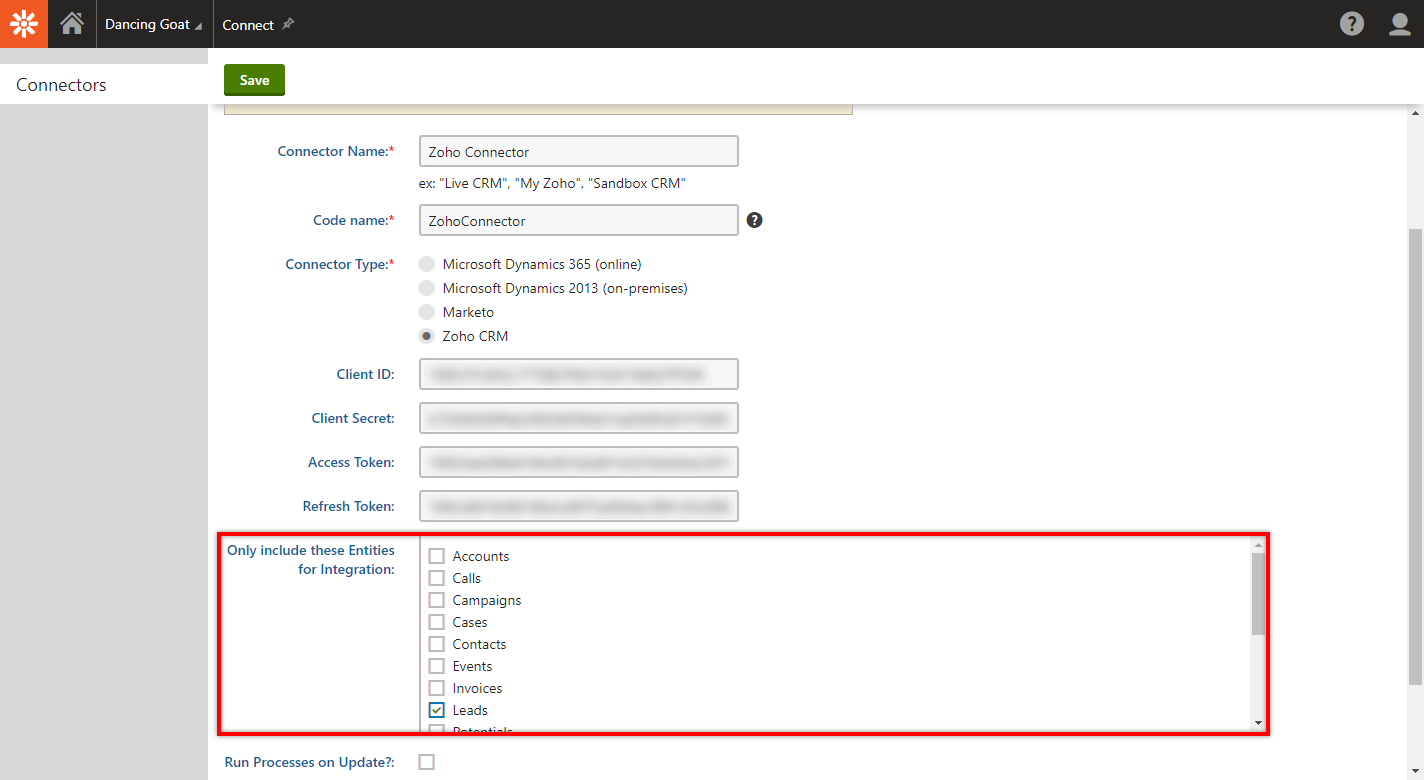Select Microsoft Dynamics 2013 (on-premises) type
Screen dimensions: 1424x780
427,288
